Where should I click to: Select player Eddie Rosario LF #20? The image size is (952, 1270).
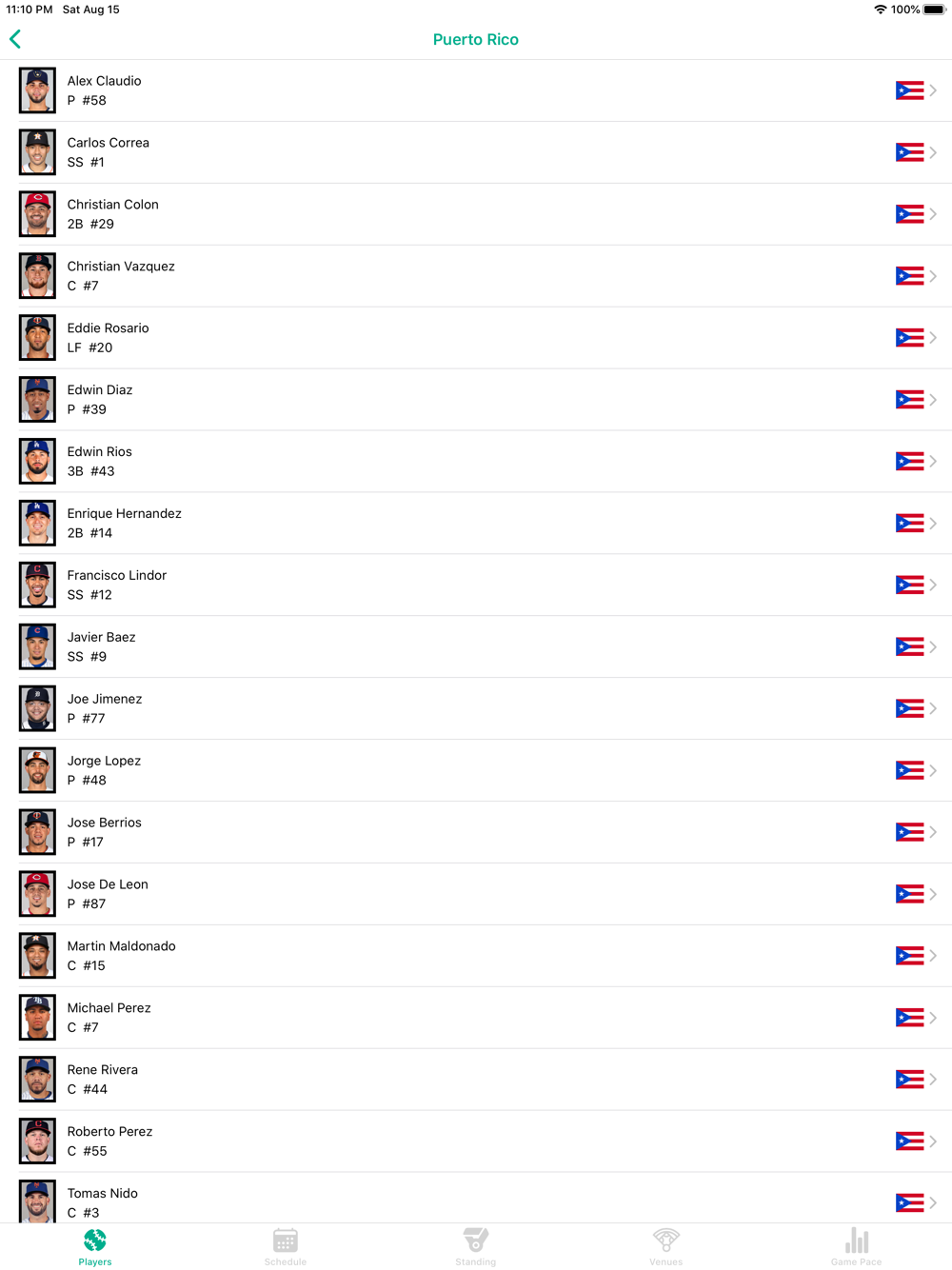[476, 338]
